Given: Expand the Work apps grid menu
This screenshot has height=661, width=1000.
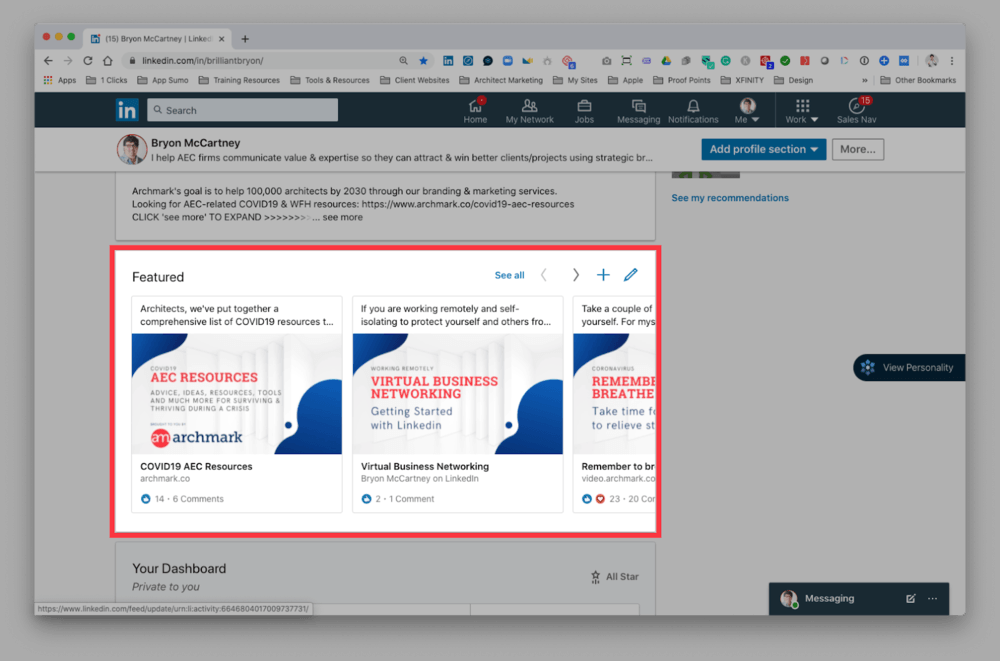Looking at the screenshot, I should click(x=802, y=110).
